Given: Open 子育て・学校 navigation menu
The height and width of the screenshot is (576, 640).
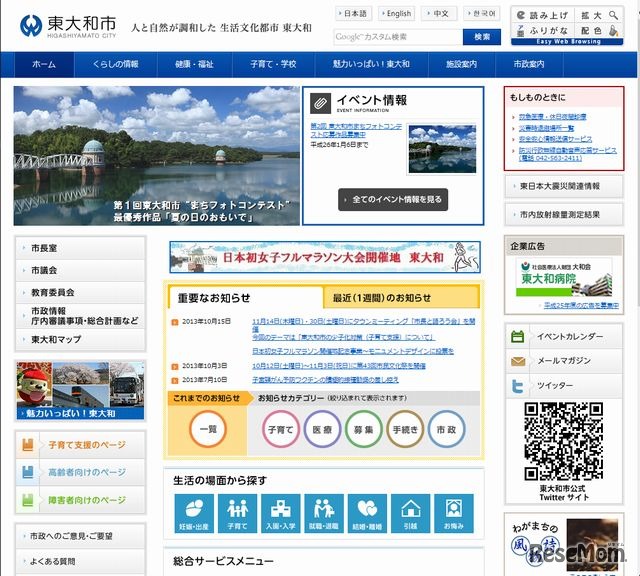Looking at the screenshot, I should [273, 64].
